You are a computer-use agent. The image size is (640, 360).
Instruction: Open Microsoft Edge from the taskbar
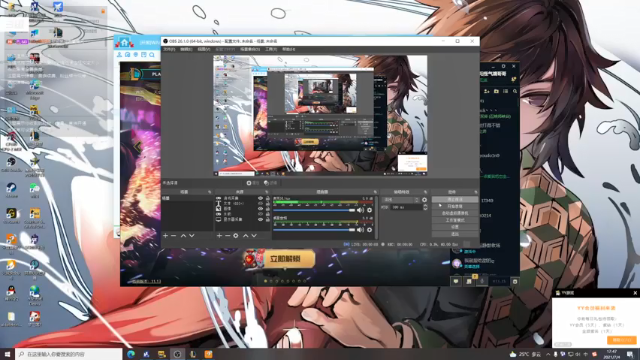pos(131,354)
